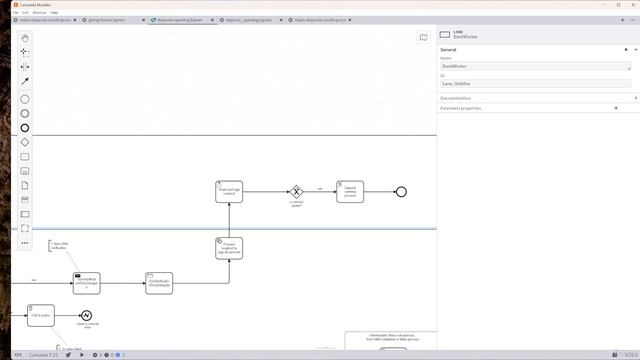This screenshot has height=360, width=640.
Task: Close the going-home.bpmn tab
Action: click(x=143, y=20)
